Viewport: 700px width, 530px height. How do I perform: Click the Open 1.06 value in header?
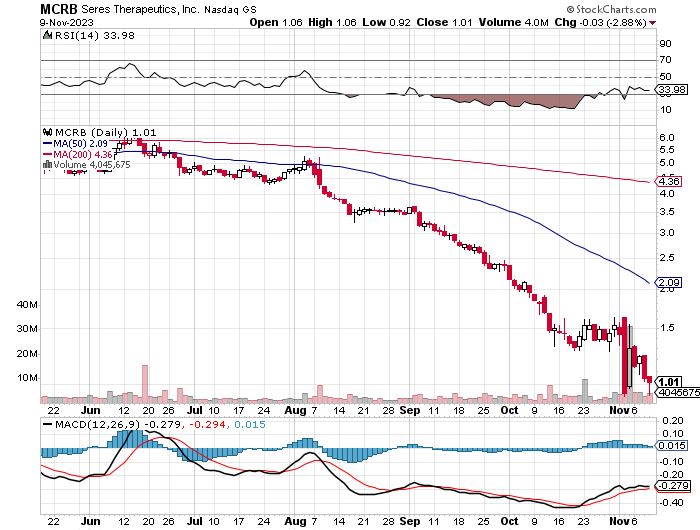[276, 22]
